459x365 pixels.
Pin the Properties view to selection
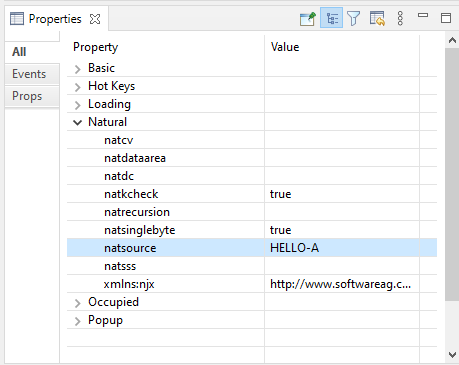pos(308,18)
